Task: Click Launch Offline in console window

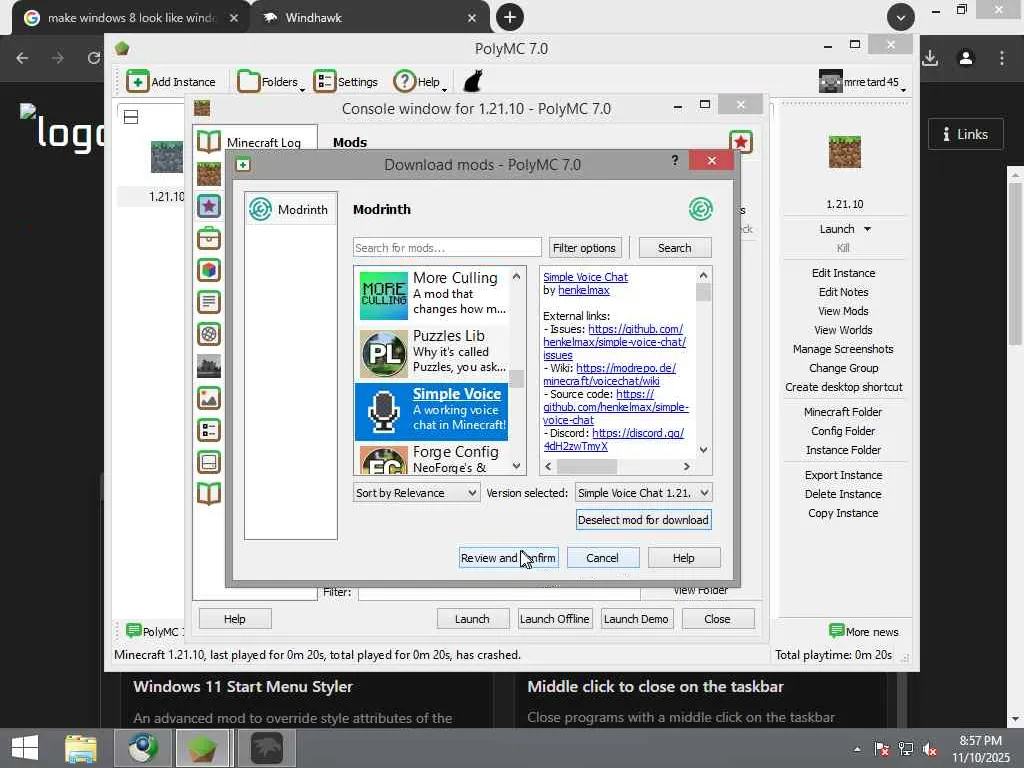Action: pos(554,619)
